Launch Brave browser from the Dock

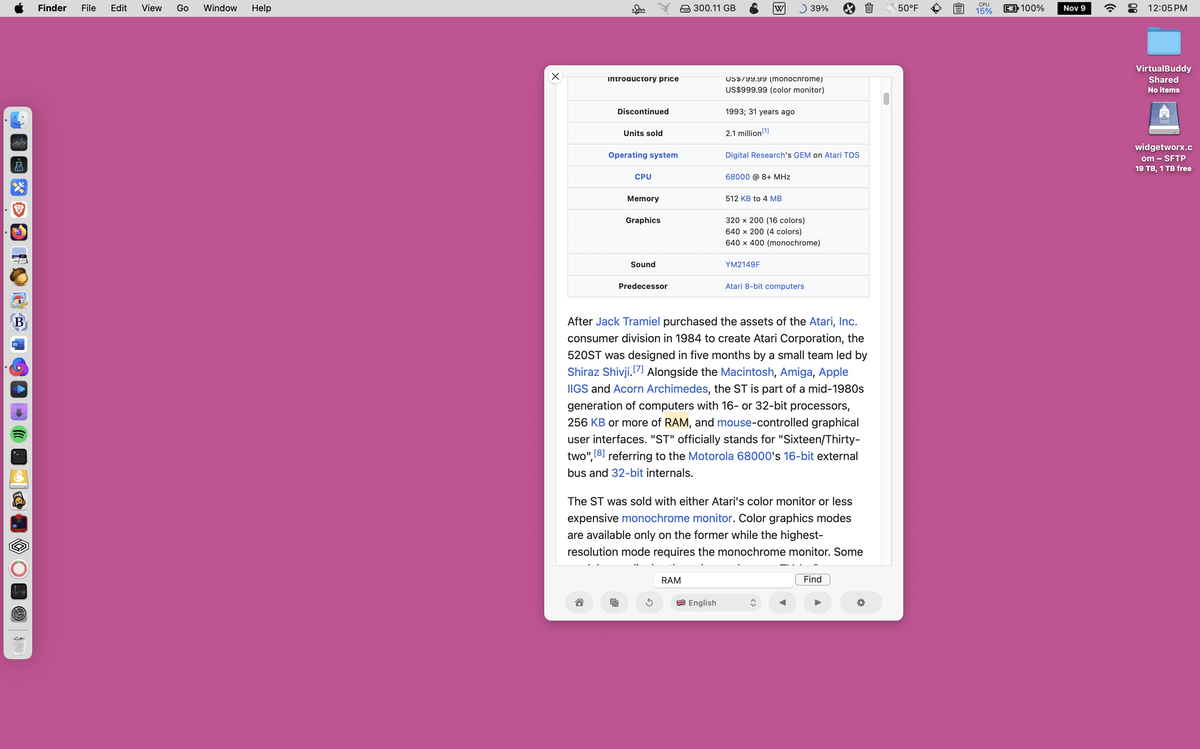(x=19, y=210)
